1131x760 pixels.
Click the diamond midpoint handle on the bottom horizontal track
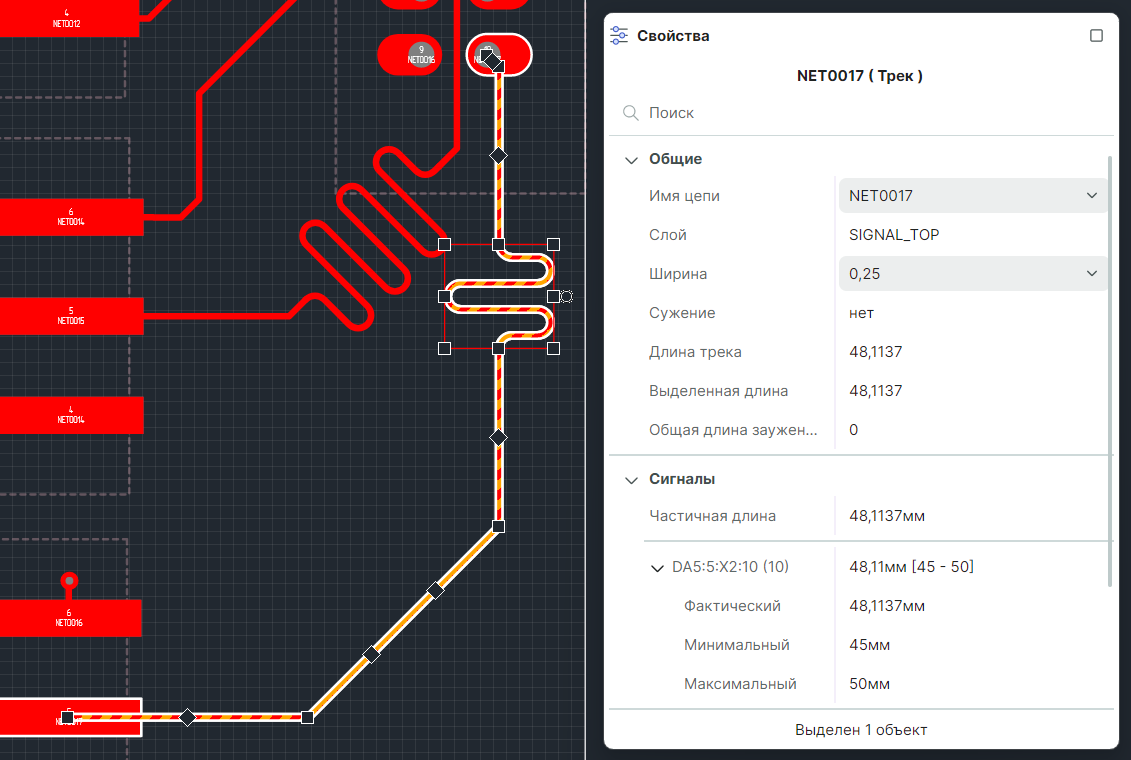point(188,717)
